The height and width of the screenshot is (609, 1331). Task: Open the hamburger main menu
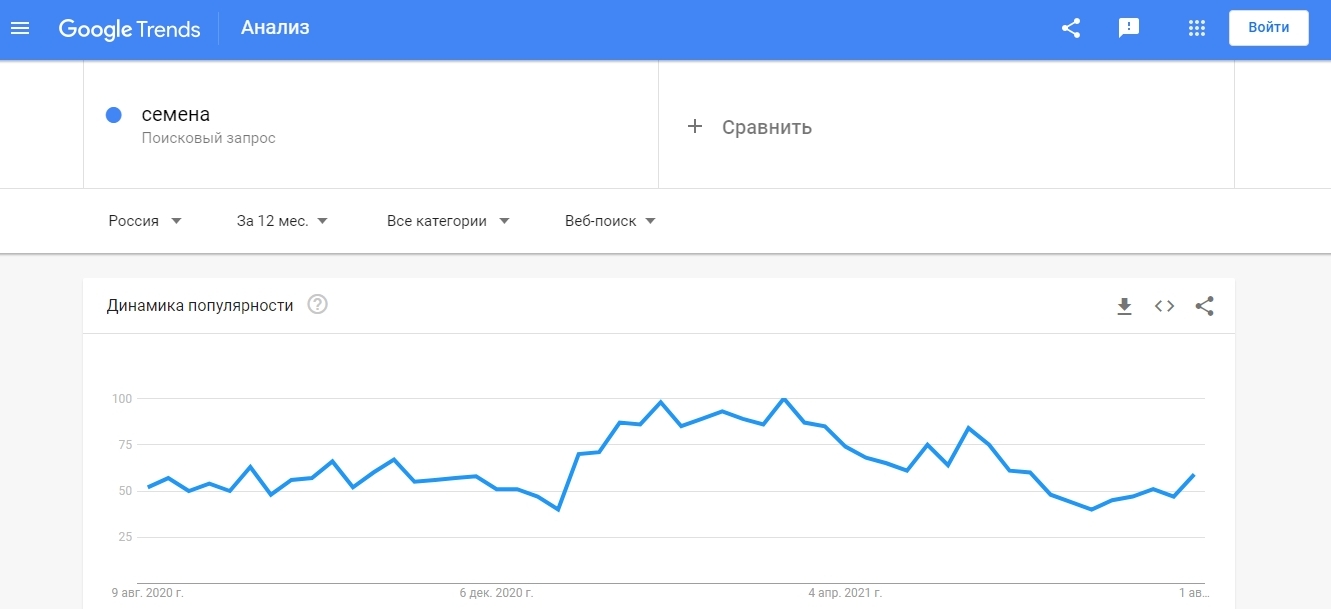click(20, 28)
